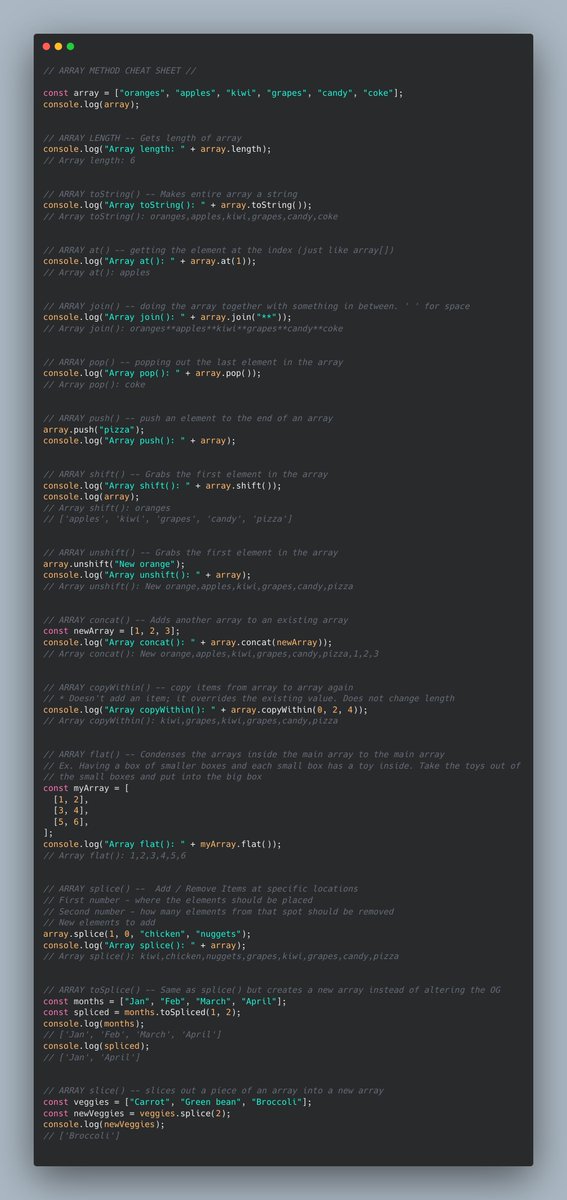The height and width of the screenshot is (1200, 567).
Task: Click the 'const veggies = ["Carrot"...' line
Action: 177,1101
